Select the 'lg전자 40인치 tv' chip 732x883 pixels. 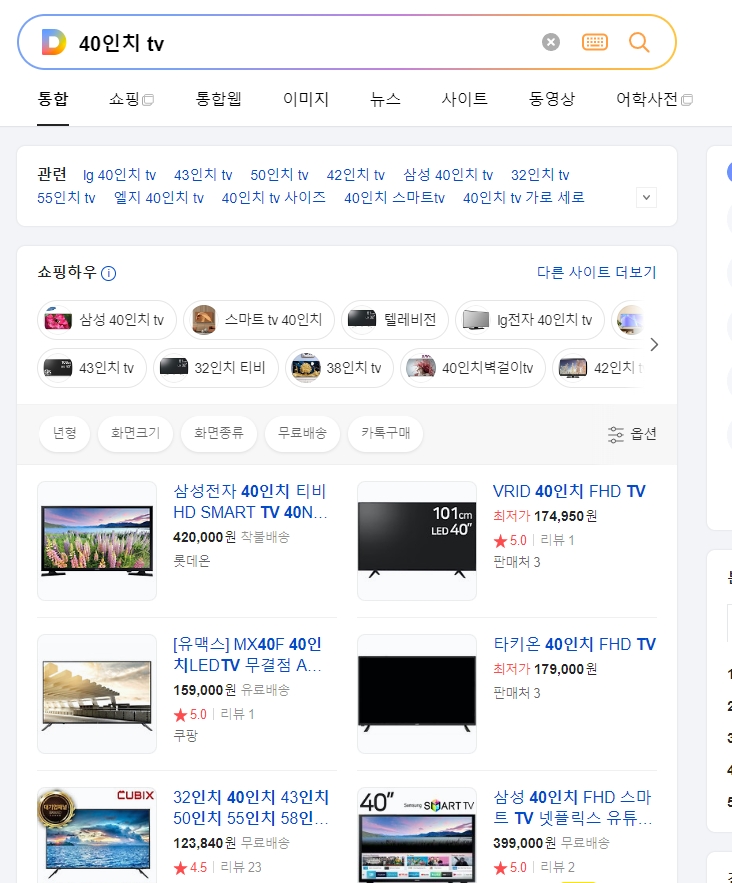click(530, 320)
